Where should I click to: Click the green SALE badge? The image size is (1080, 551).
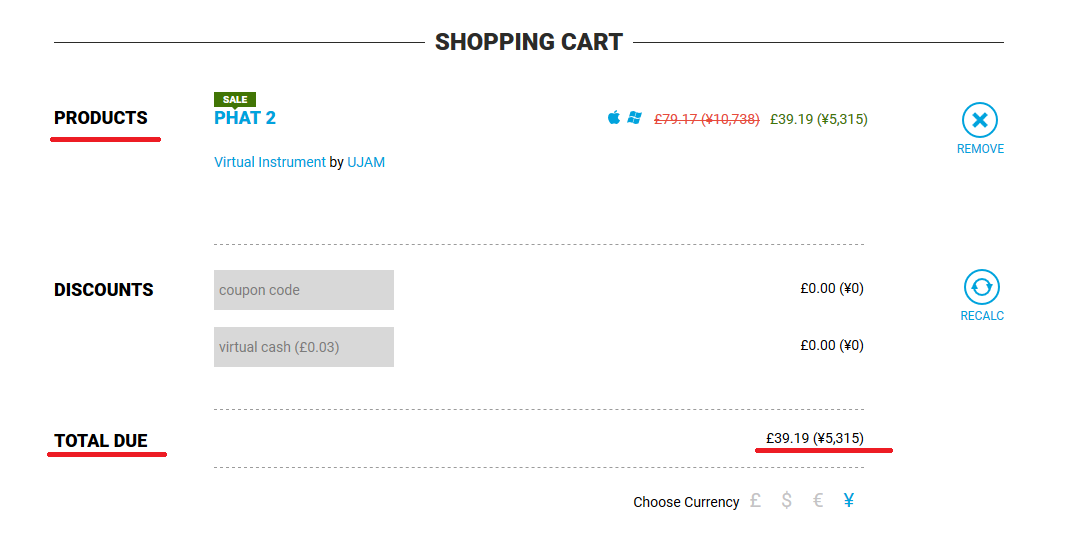point(235,100)
